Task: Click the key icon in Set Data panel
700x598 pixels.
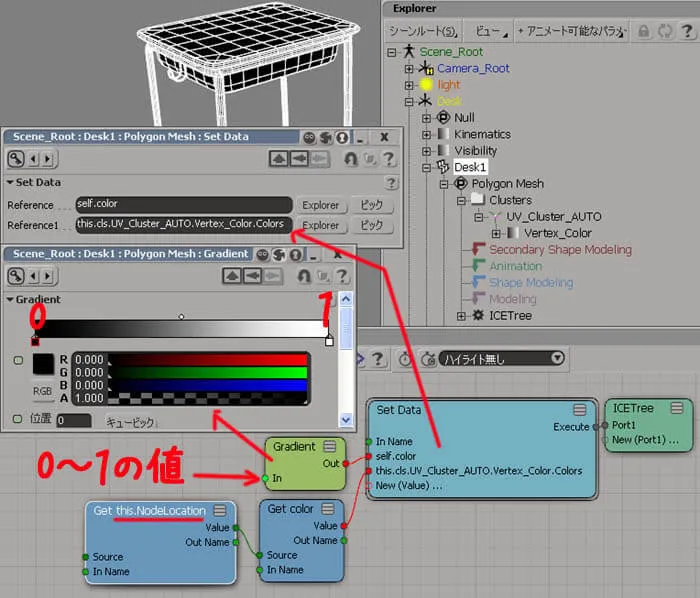Action: tap(16, 158)
